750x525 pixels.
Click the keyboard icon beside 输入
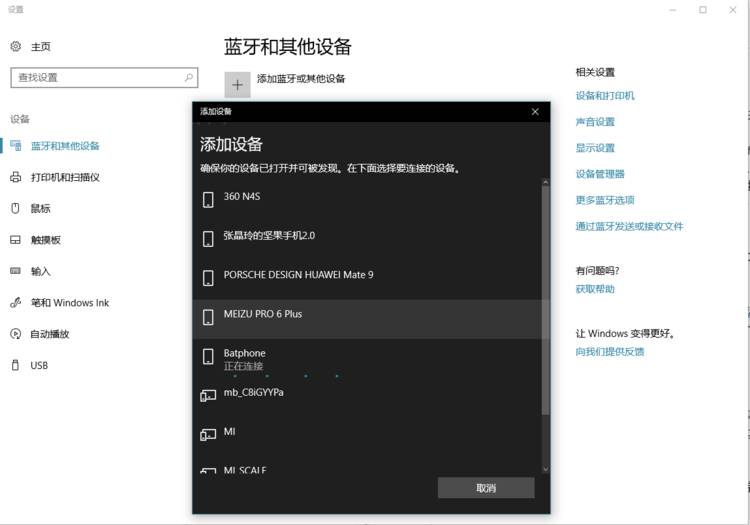[x=16, y=271]
